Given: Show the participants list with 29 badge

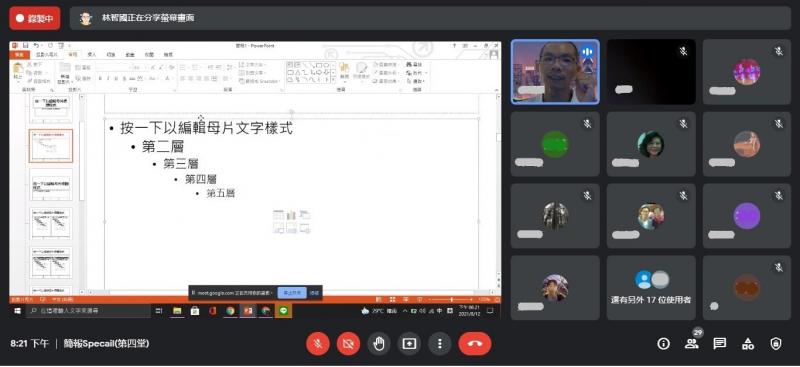Looking at the screenshot, I should click(692, 343).
